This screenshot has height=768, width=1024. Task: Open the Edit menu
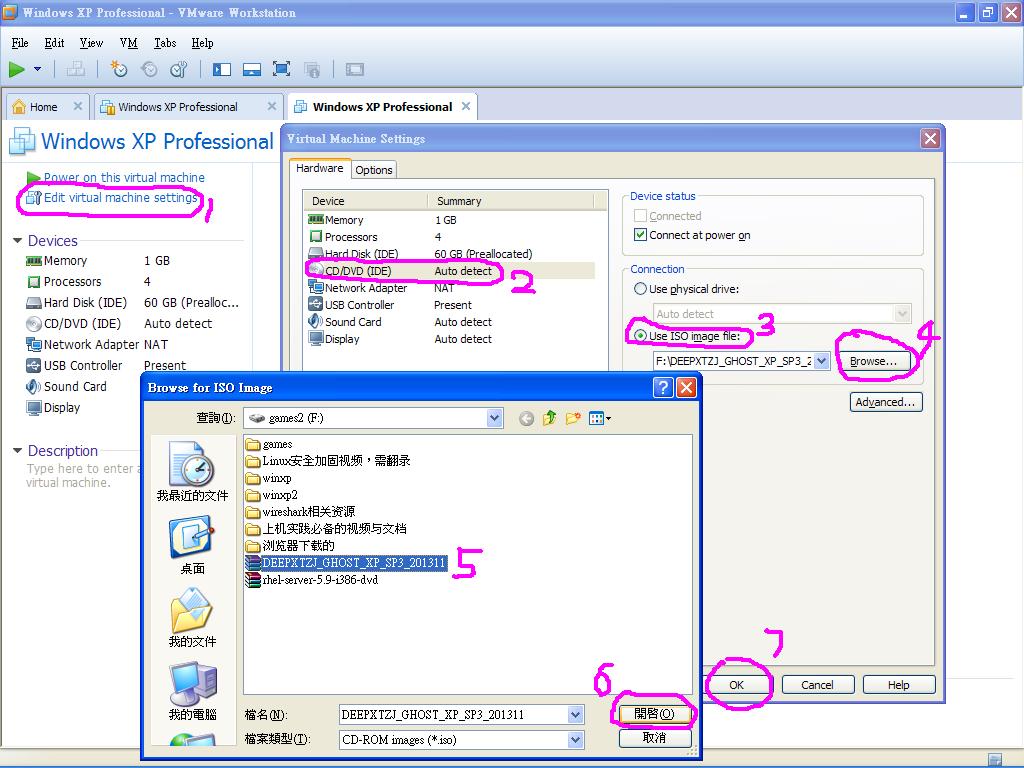[x=54, y=43]
